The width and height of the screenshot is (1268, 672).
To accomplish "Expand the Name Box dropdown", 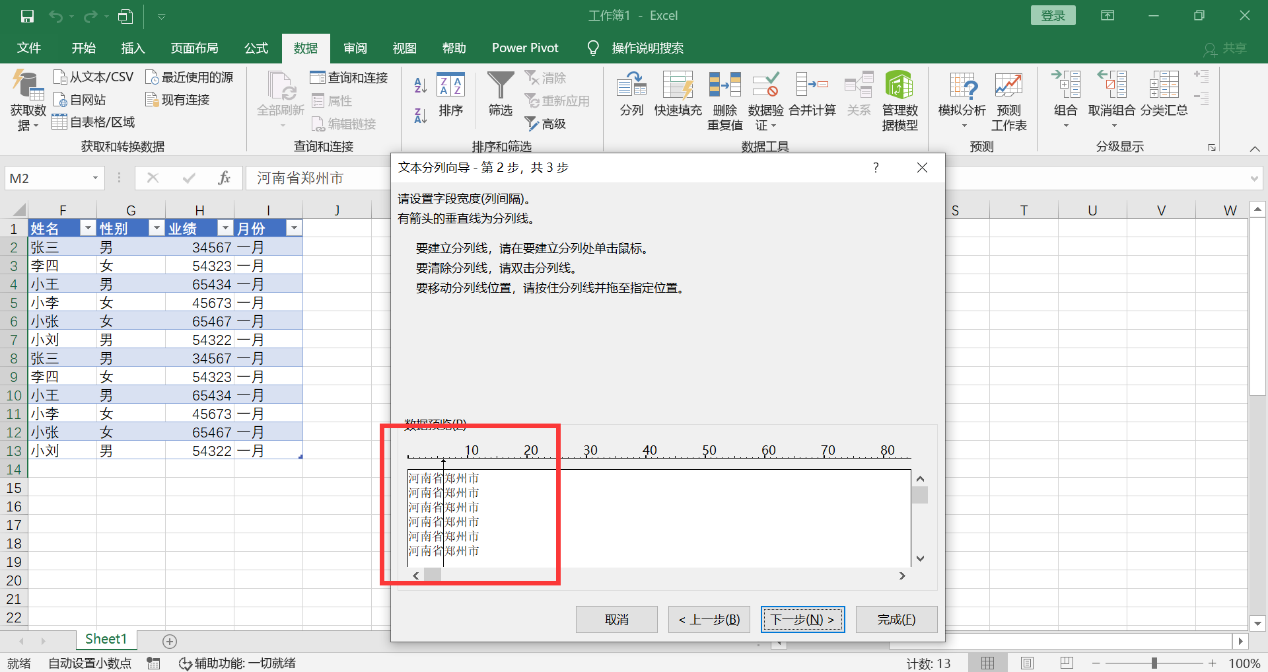I will (96, 178).
